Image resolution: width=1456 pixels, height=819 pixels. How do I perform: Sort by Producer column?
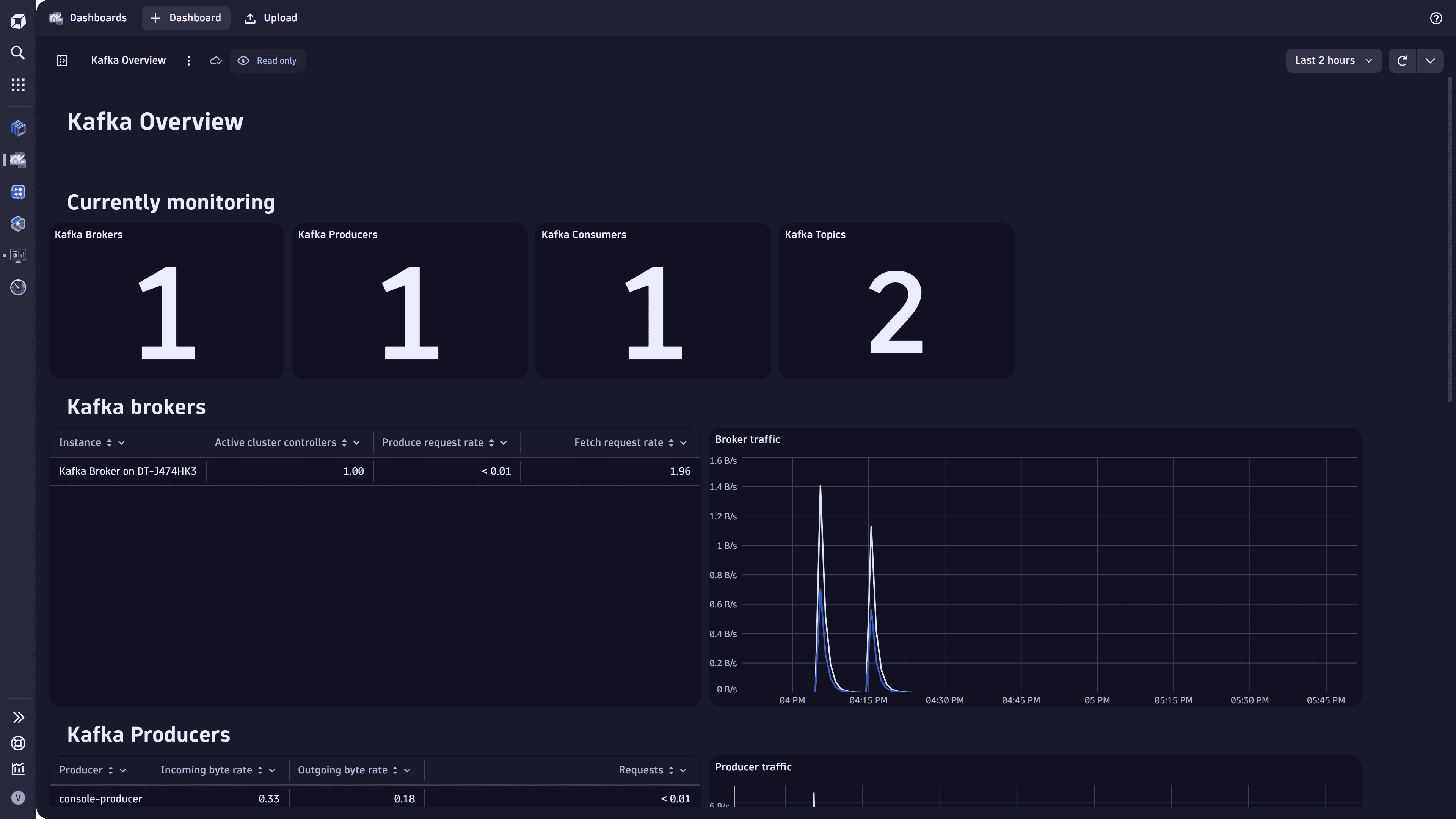coord(111,770)
